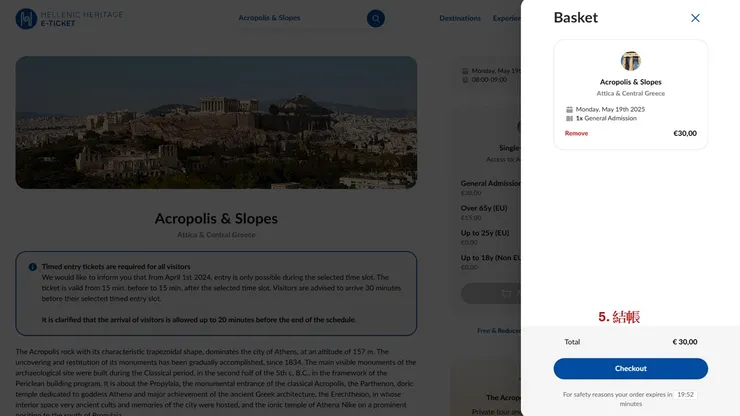Close the Basket panel

(695, 18)
